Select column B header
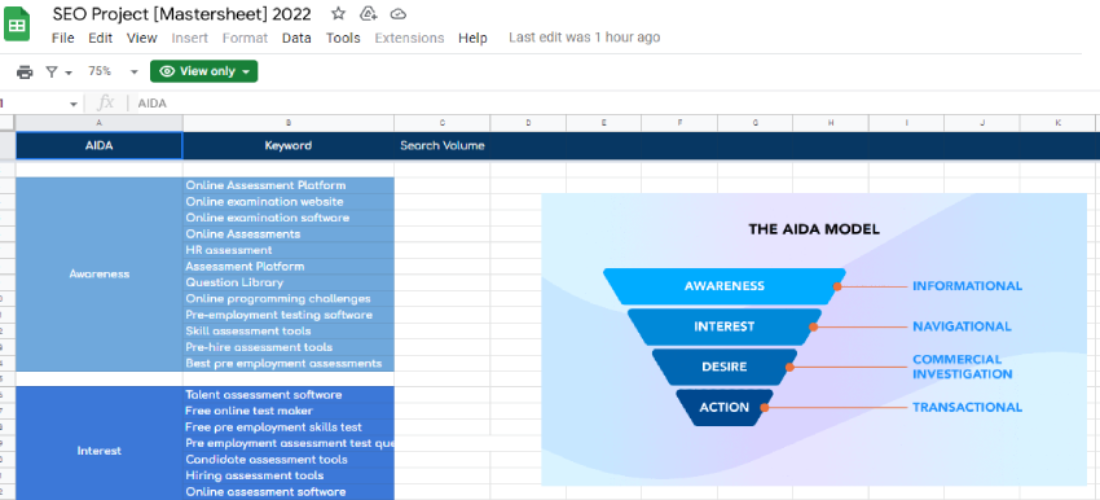Image resolution: width=1100 pixels, height=500 pixels. click(288, 123)
